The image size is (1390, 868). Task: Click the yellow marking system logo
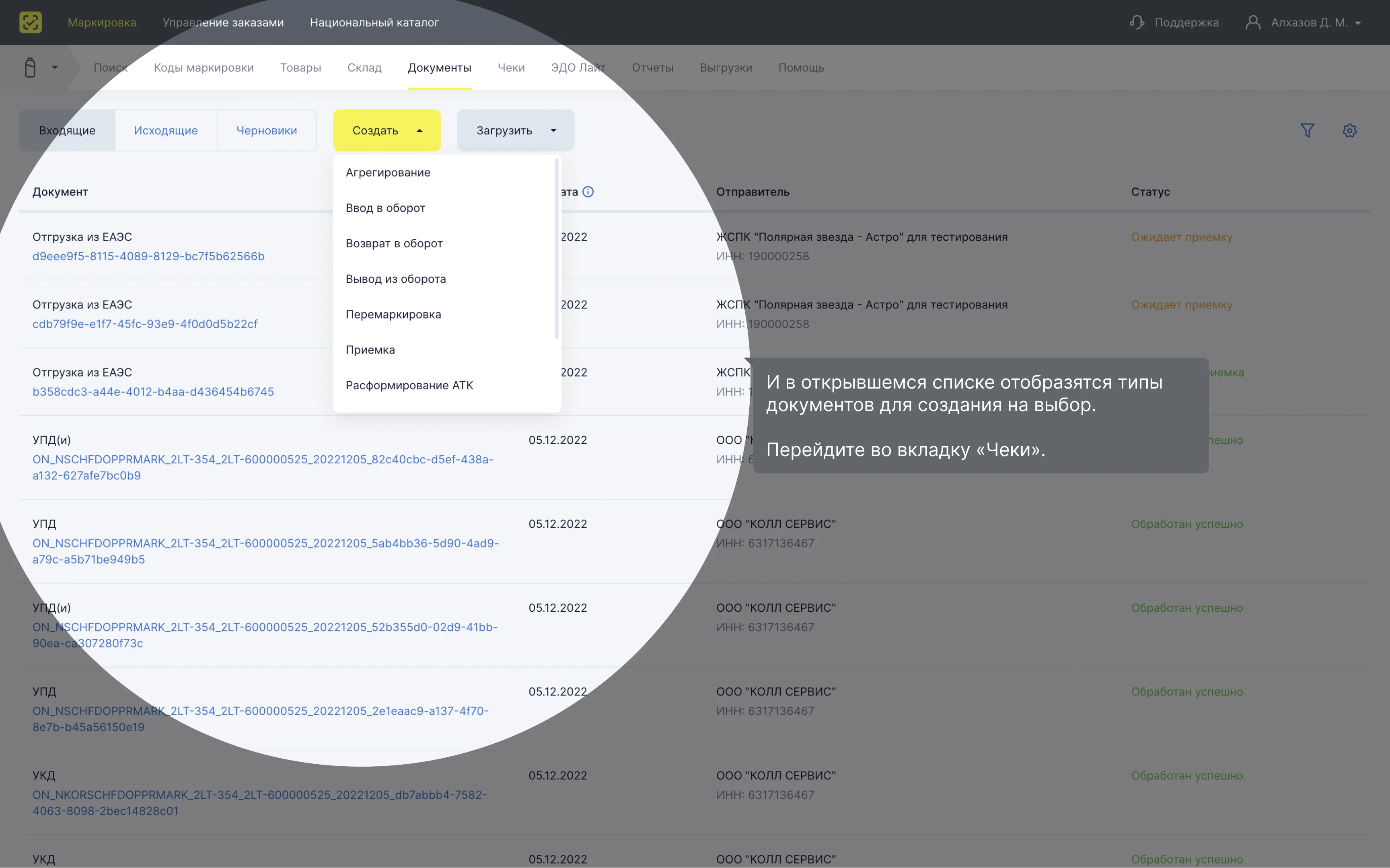click(31, 23)
